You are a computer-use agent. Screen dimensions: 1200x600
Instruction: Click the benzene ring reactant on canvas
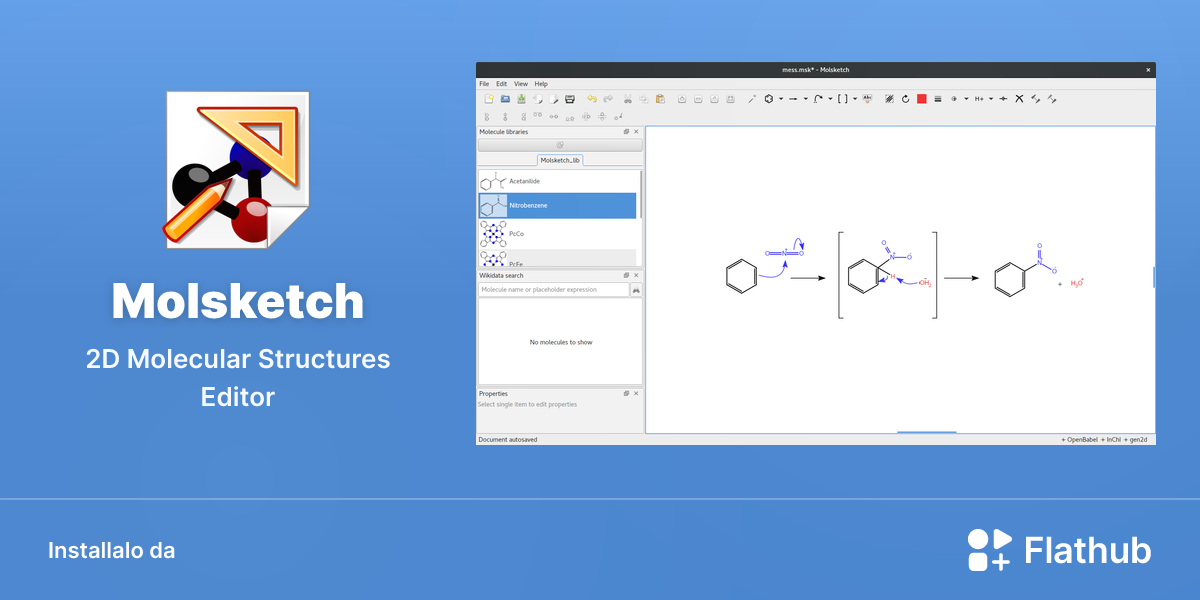[741, 276]
